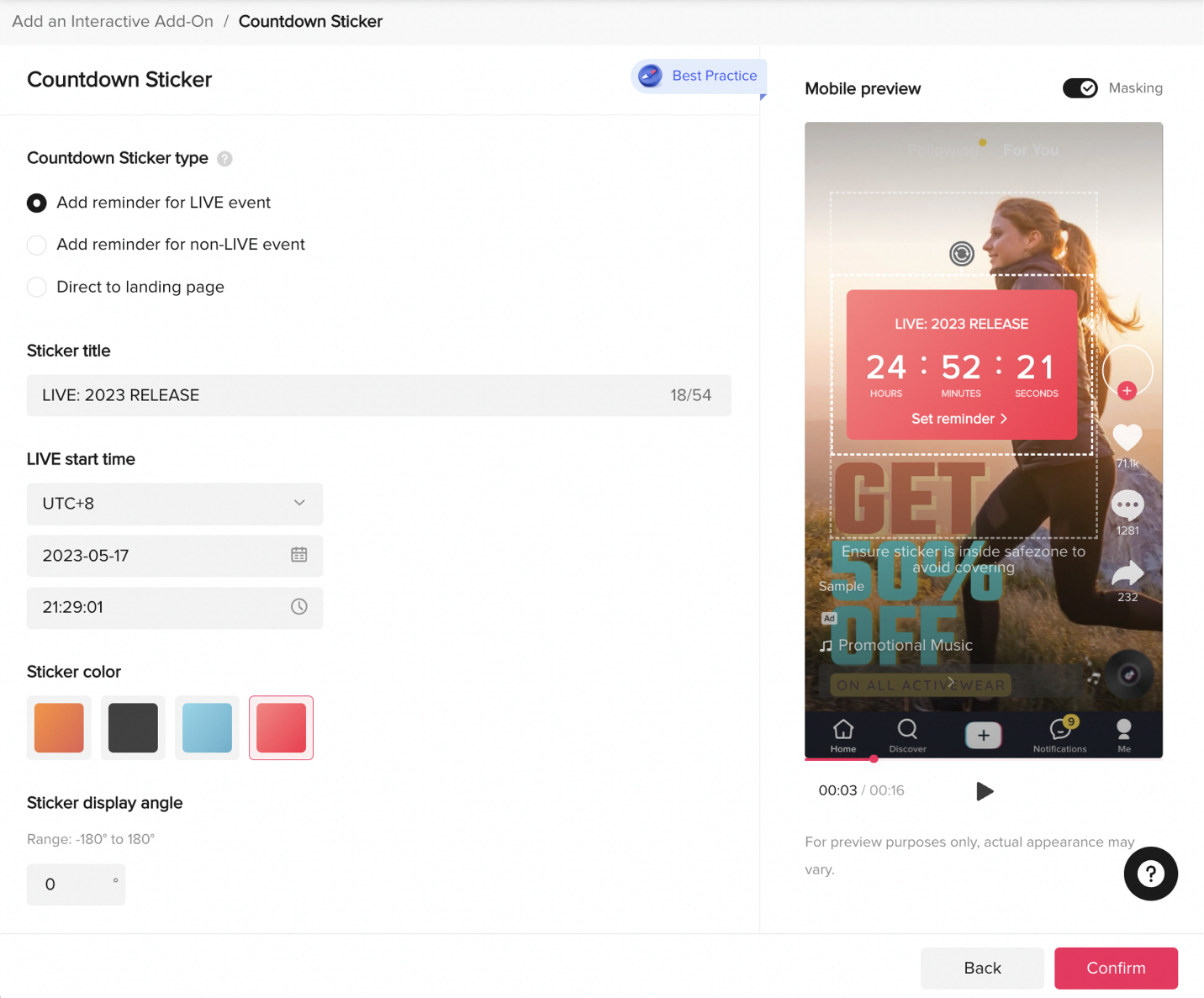Image resolution: width=1204 pixels, height=998 pixels.
Task: Select Direct to landing page option
Action: (37, 287)
